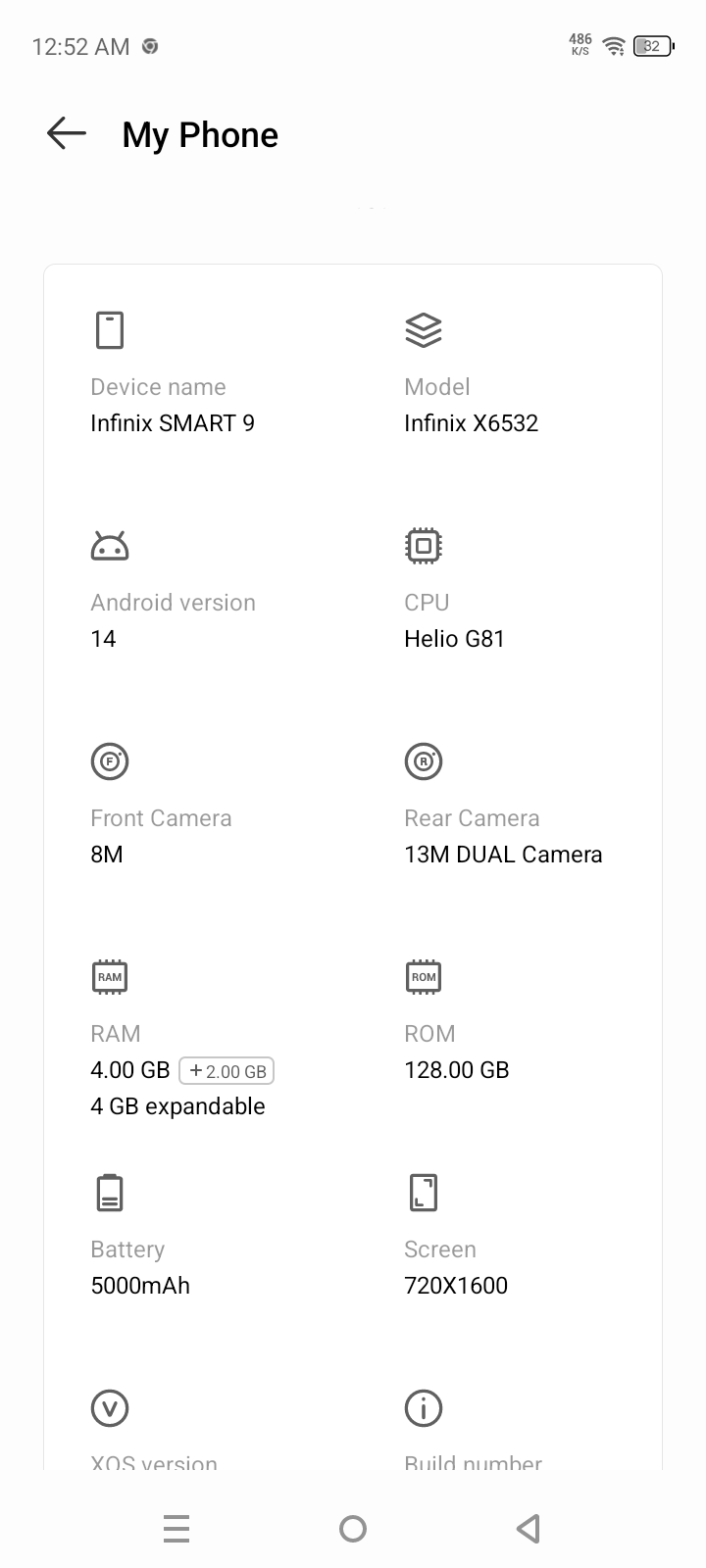This screenshot has height=1568, width=706.
Task: Edit the device name Infinix SMART 9
Action: click(x=173, y=423)
